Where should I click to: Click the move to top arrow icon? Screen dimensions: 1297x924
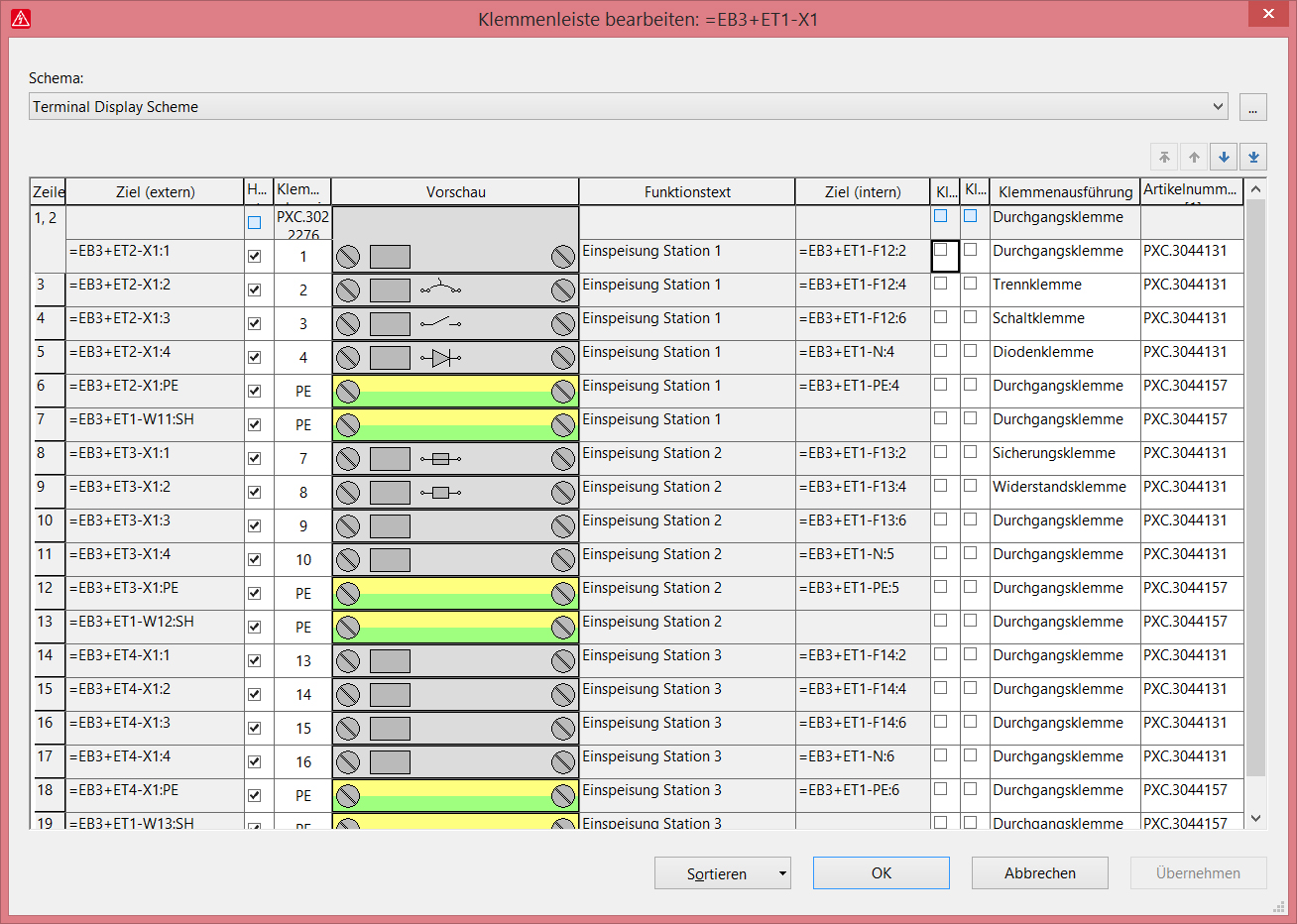click(x=1164, y=157)
